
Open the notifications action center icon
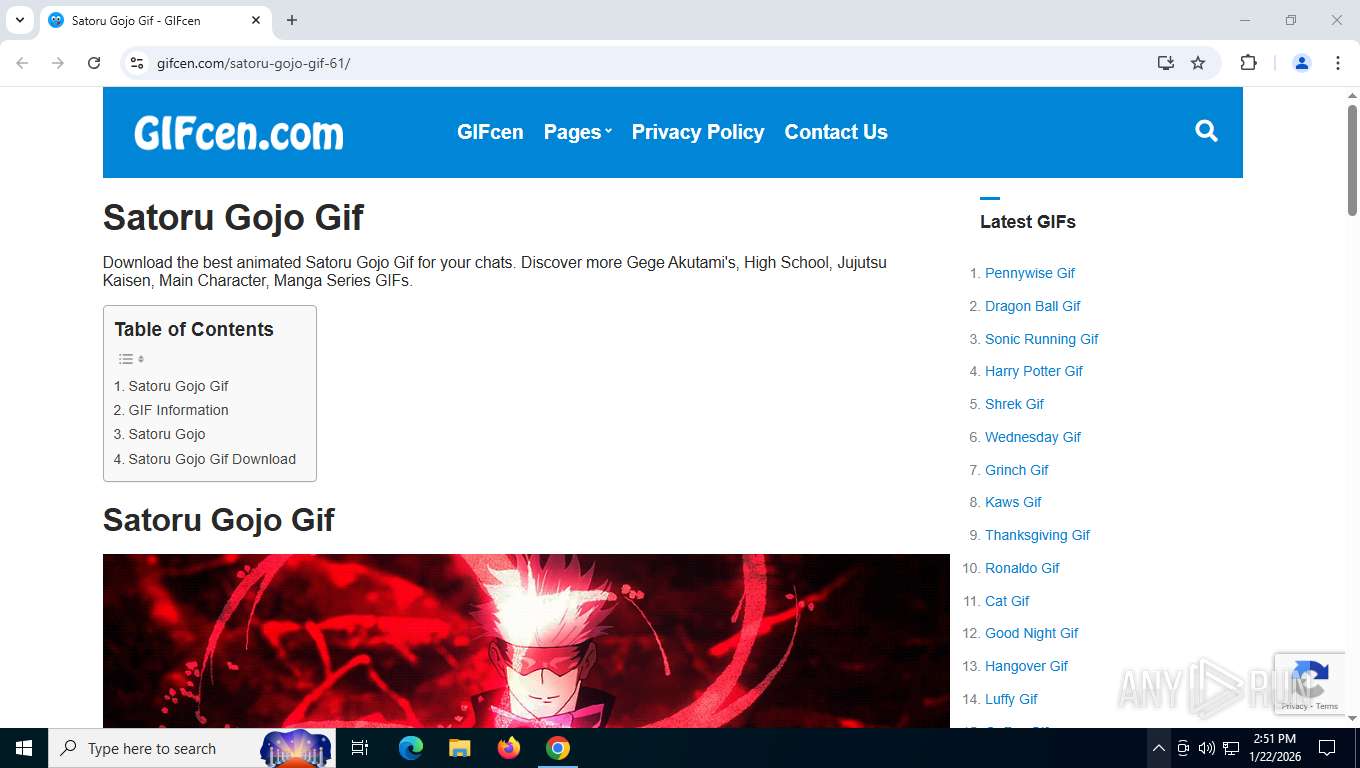click(x=1327, y=748)
